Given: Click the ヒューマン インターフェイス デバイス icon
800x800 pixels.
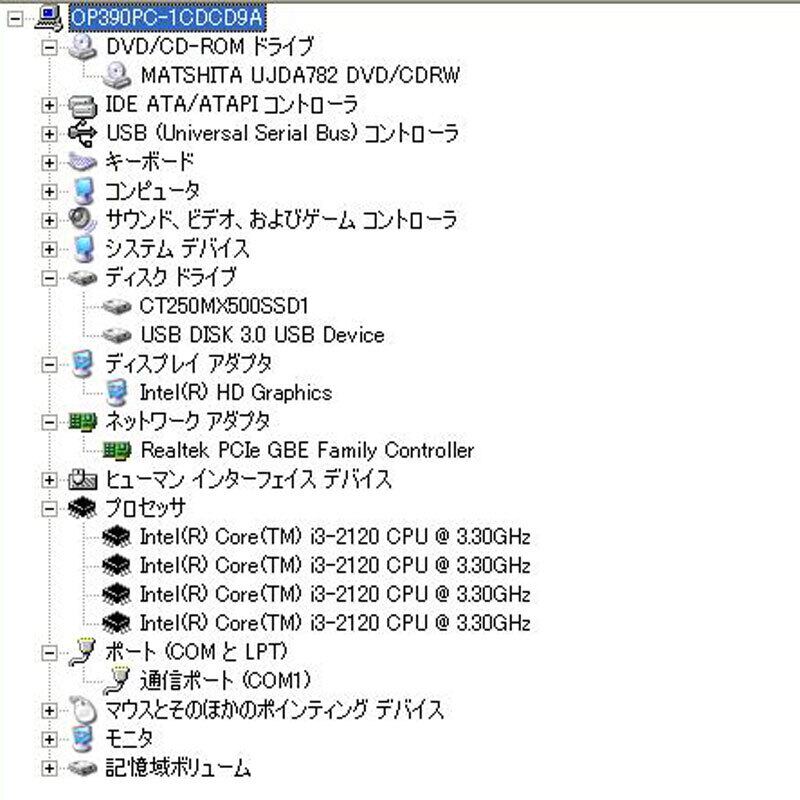Looking at the screenshot, I should (82, 480).
